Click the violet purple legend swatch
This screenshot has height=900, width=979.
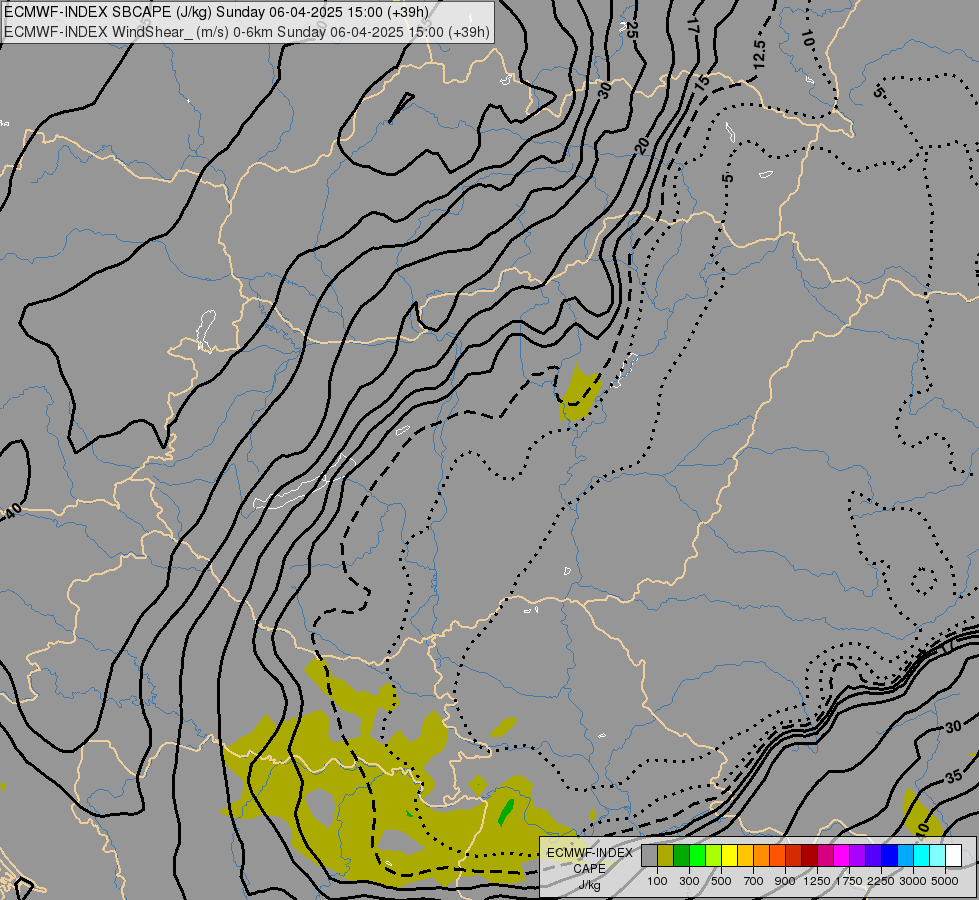[857, 855]
